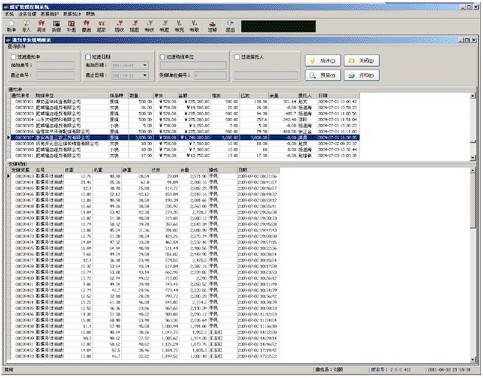Image resolution: width=483 pixels, height=378 pixels.
Task: Check the 过滤签批人 (filter by approver) checkbox
Action: (237, 57)
